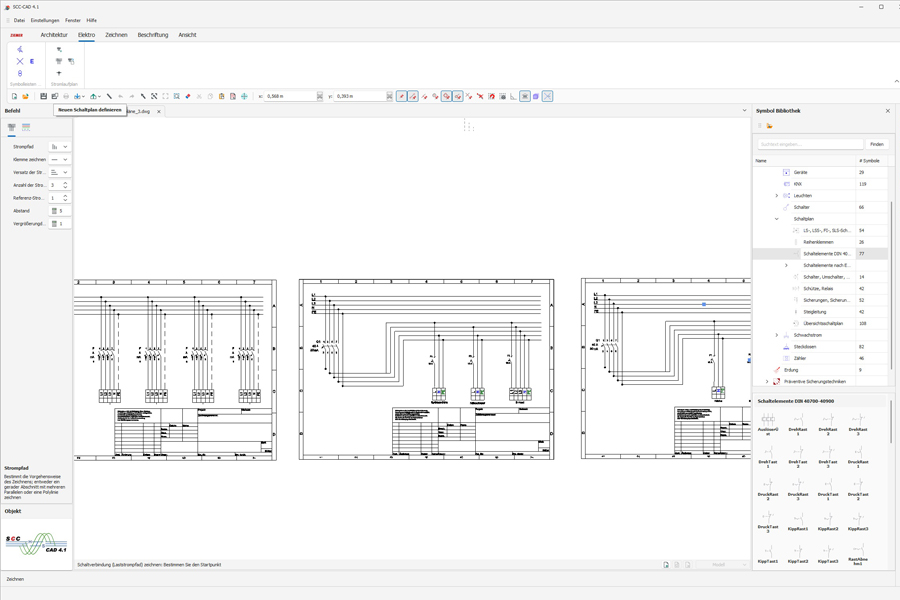
Task: Click the Open folder icon in toolbar
Action: pos(25,96)
